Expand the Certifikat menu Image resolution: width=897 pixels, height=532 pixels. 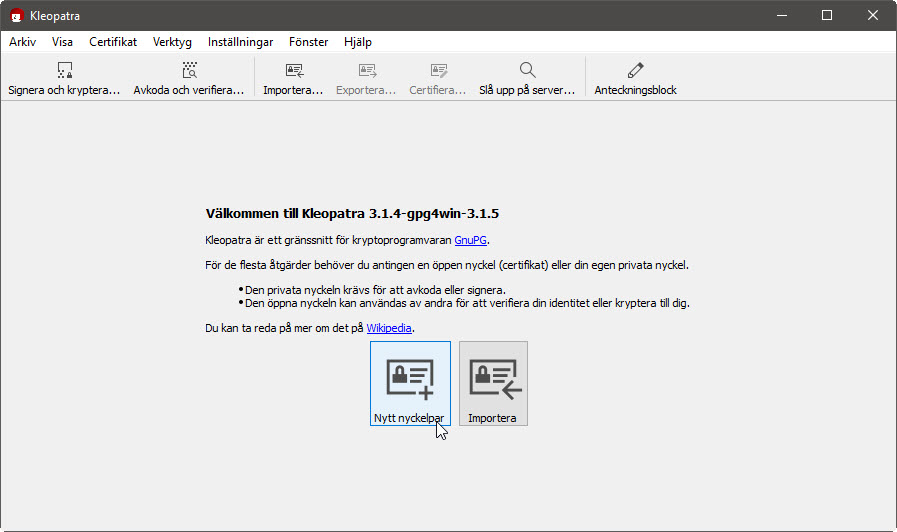pos(113,42)
